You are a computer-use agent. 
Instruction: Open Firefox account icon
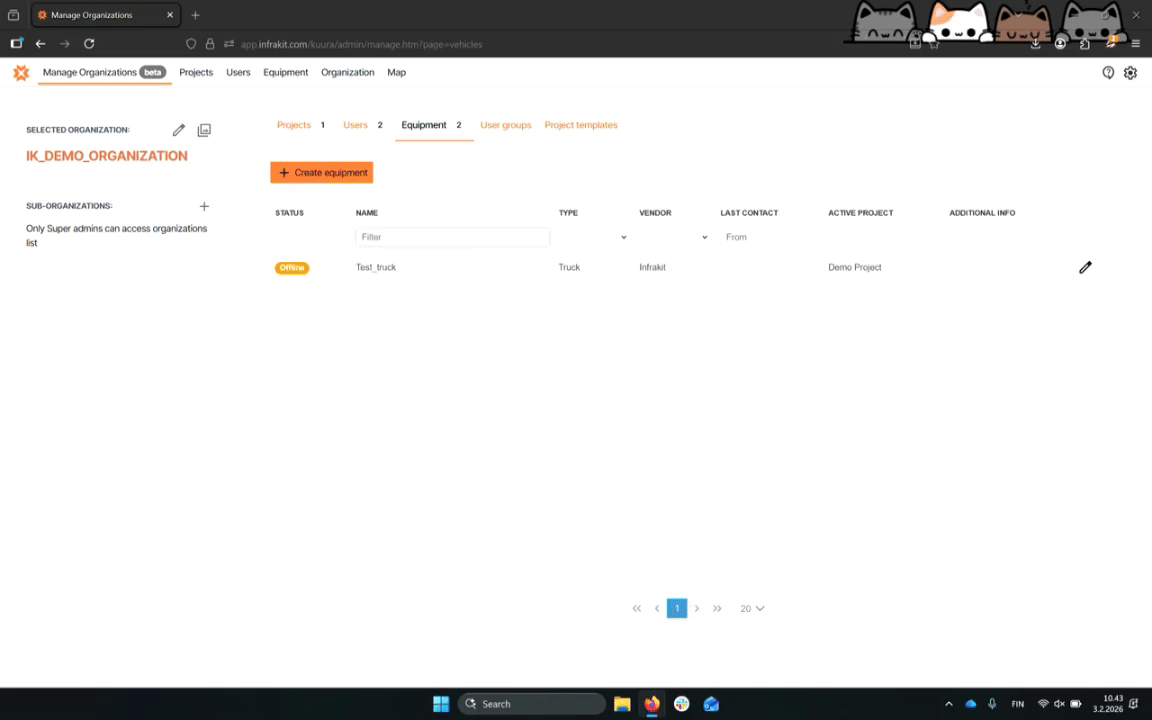point(1060,44)
